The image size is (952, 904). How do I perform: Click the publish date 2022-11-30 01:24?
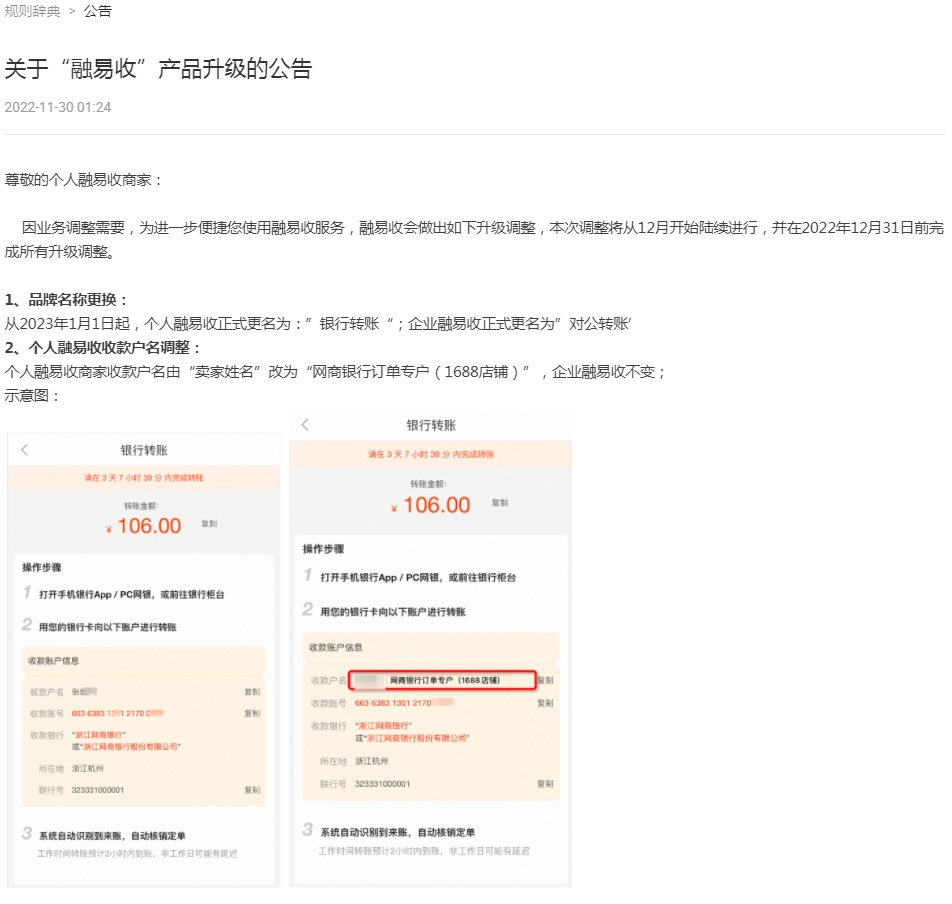pos(58,107)
